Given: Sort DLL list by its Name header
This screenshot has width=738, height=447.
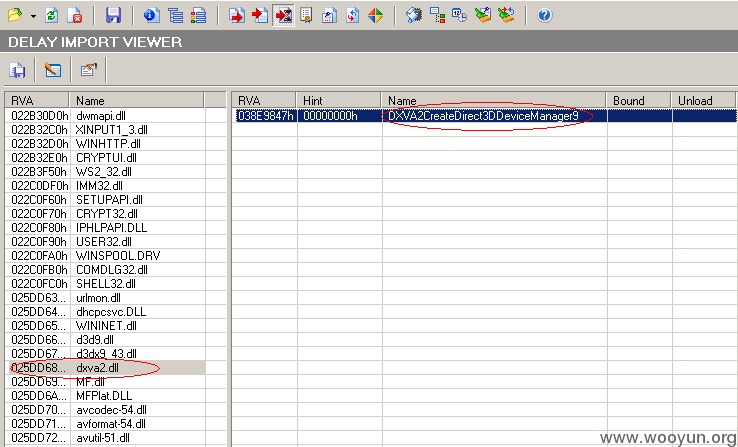Looking at the screenshot, I should [x=136, y=100].
